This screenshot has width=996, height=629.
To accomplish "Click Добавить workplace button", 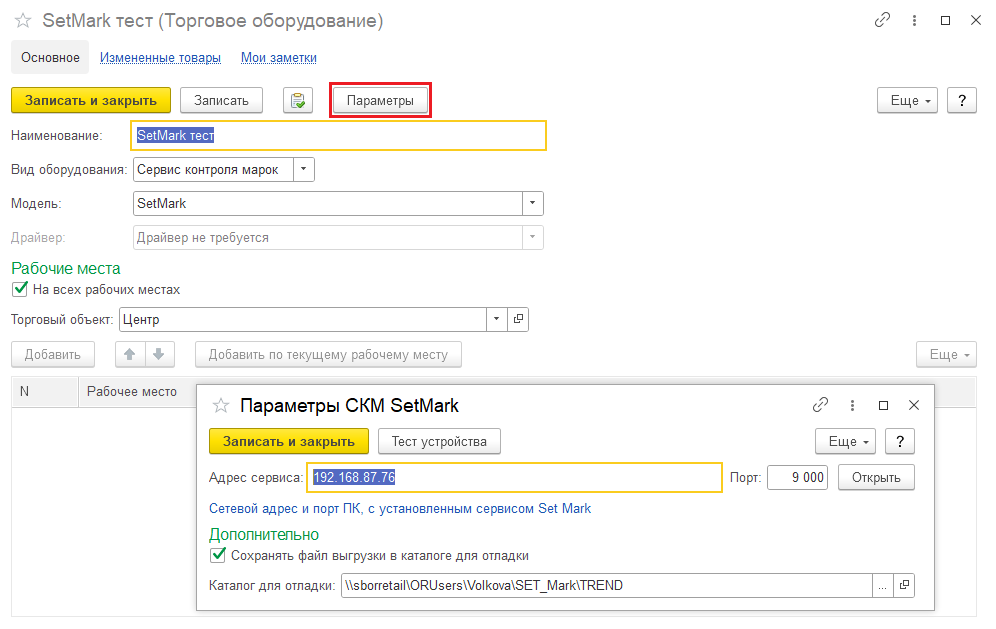I will click(53, 354).
